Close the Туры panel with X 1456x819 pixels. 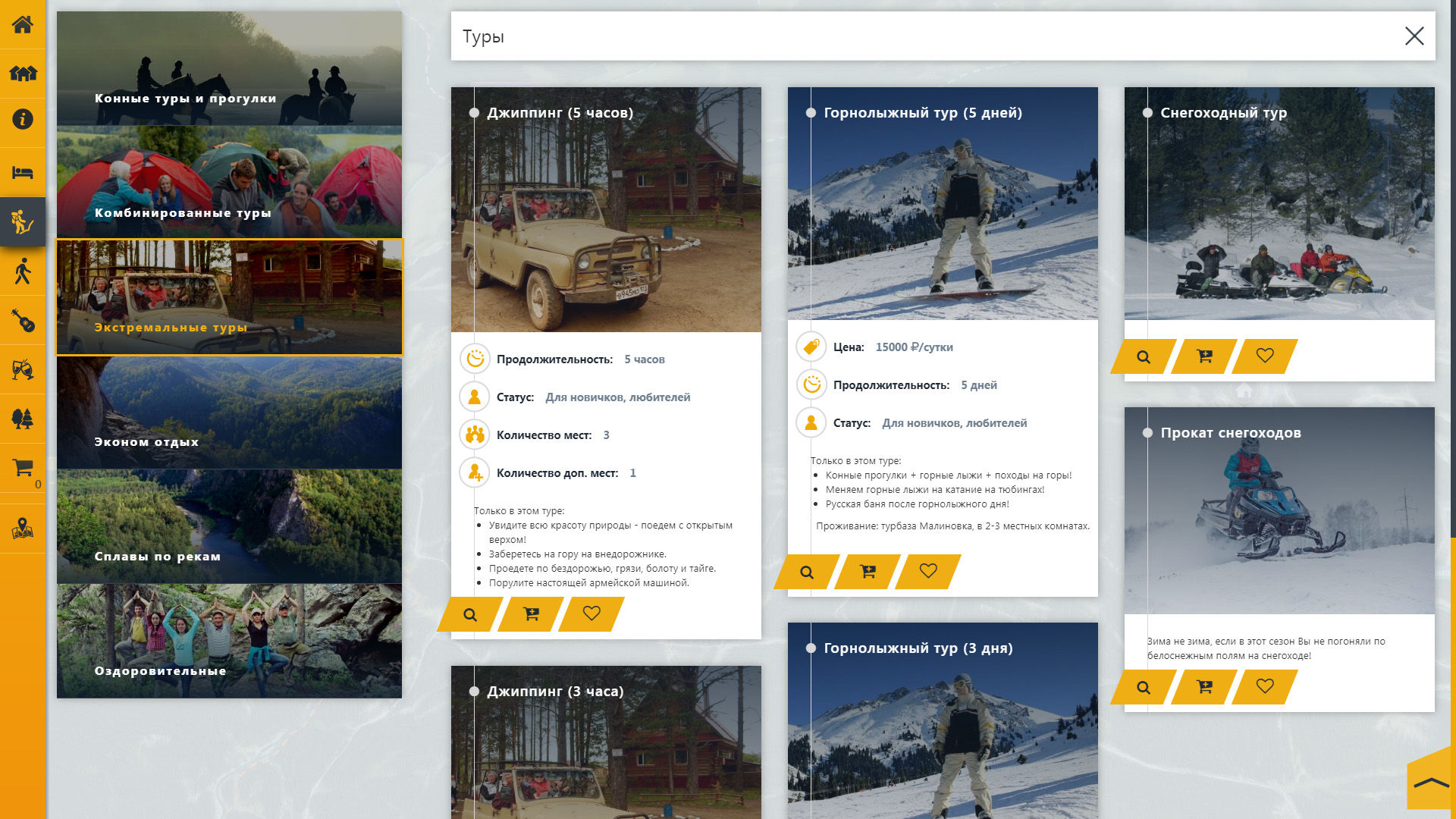(1414, 36)
